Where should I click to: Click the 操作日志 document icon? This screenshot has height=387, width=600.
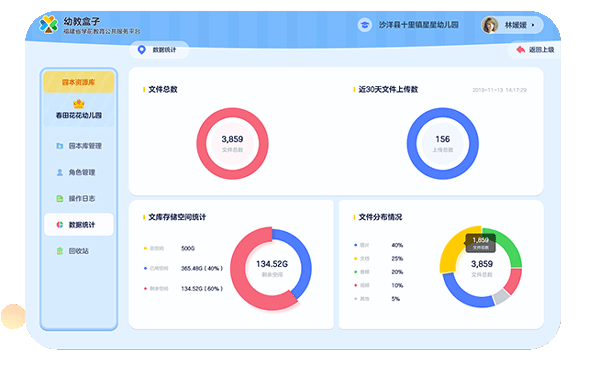(60, 198)
